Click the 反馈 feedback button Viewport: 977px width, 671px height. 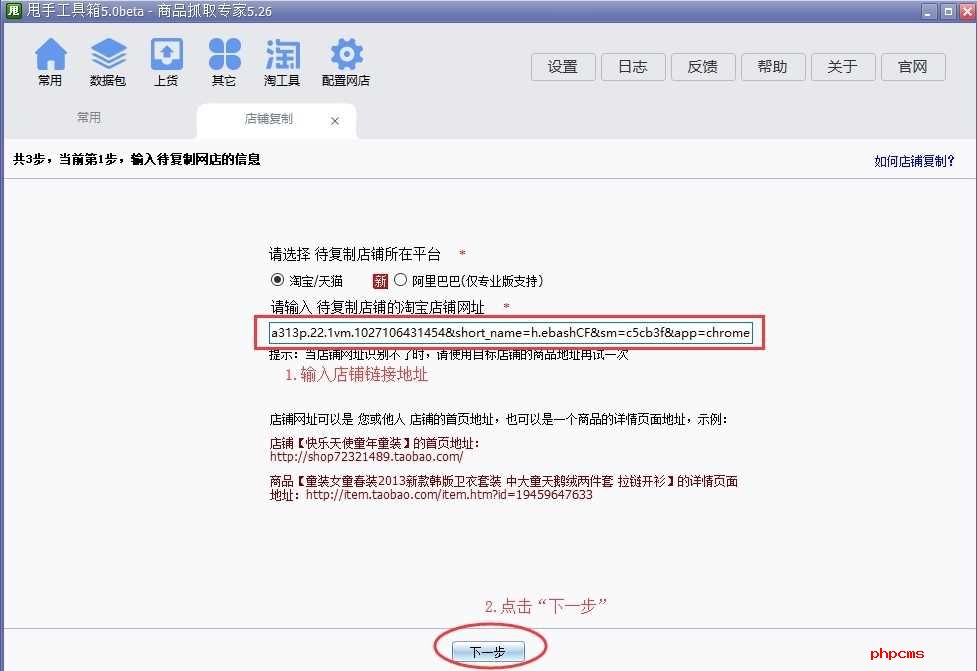[703, 67]
